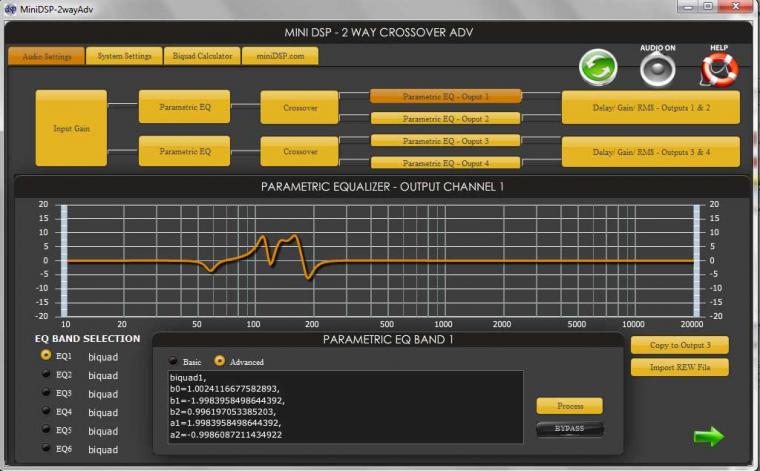Select the EQ3 band radio button
This screenshot has width=760, height=471.
pyautogui.click(x=46, y=392)
